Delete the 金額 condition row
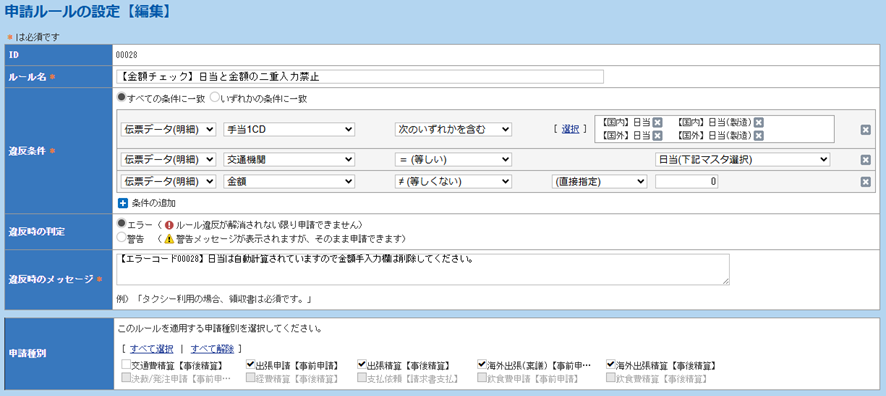The height and width of the screenshot is (396, 886). [x=865, y=181]
